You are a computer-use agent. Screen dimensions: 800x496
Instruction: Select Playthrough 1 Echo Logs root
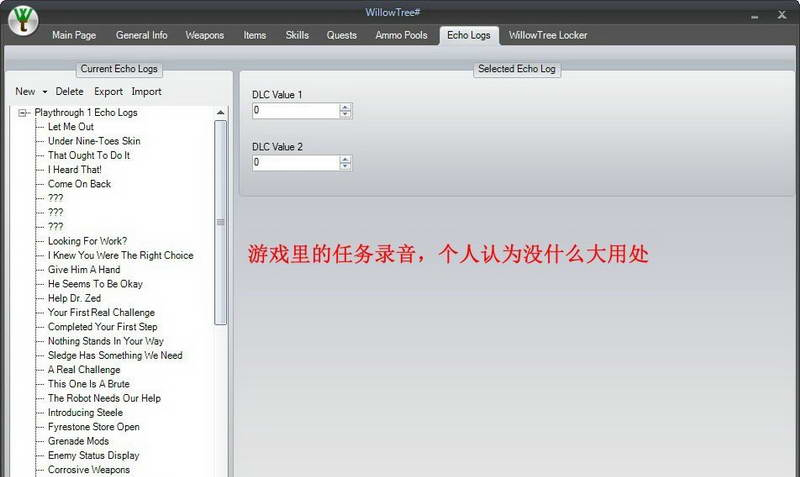pos(86,112)
